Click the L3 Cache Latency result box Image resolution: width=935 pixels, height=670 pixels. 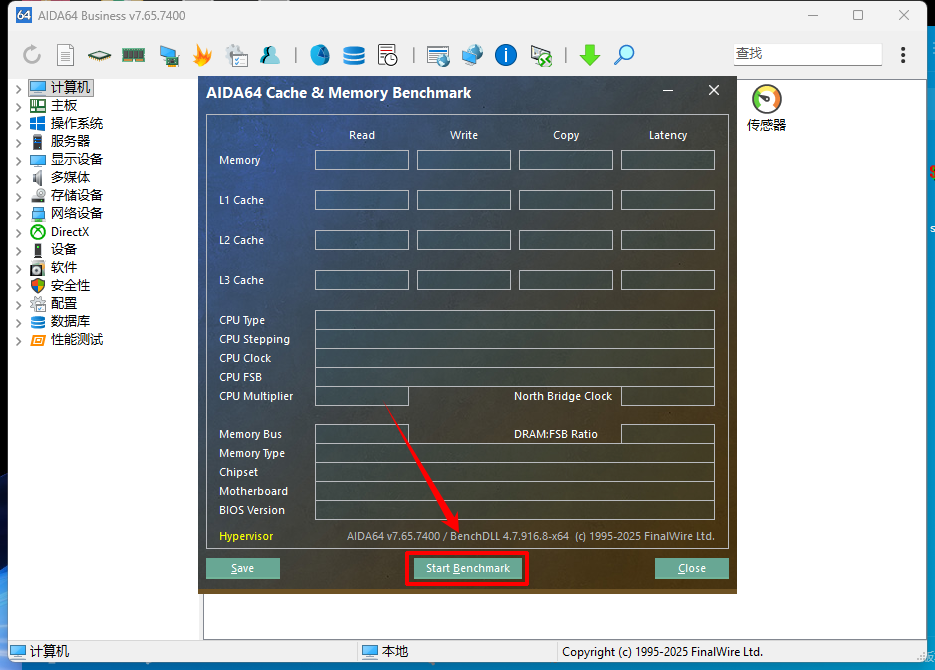click(x=668, y=280)
